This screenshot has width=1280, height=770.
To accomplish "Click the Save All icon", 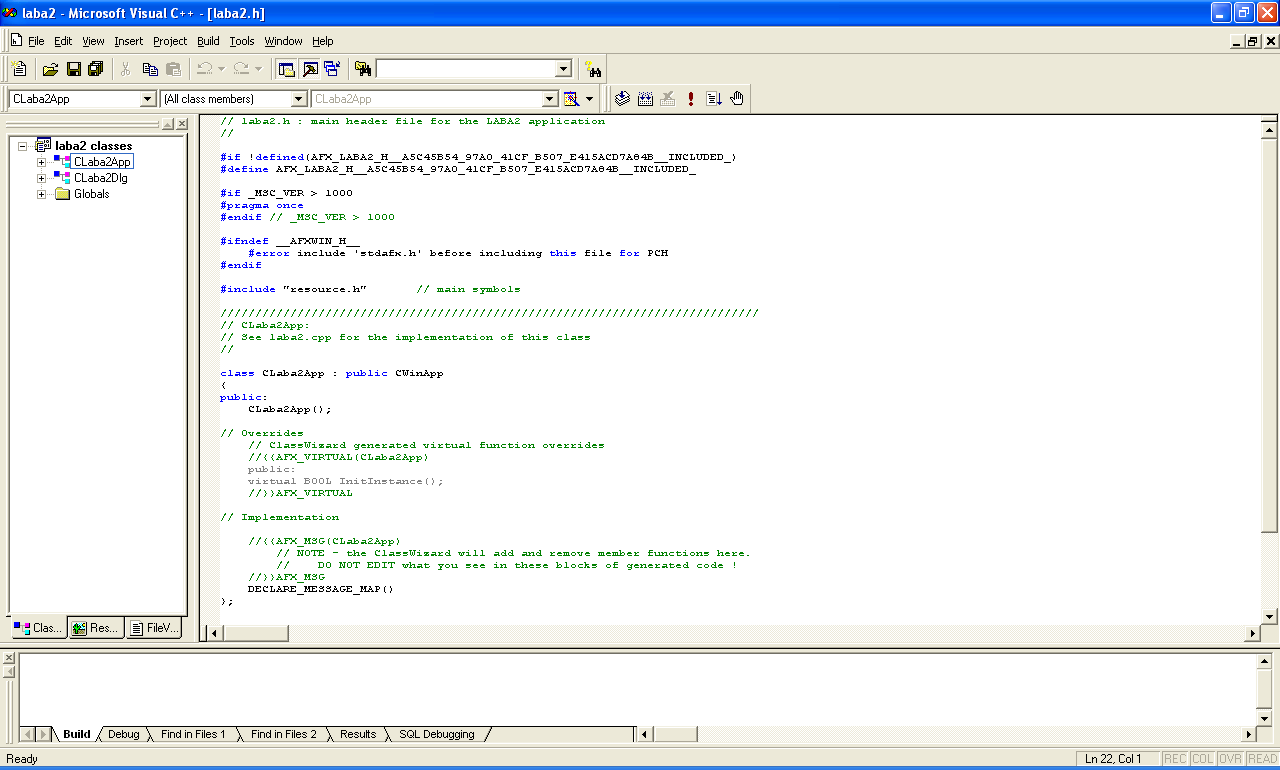I will [96, 69].
